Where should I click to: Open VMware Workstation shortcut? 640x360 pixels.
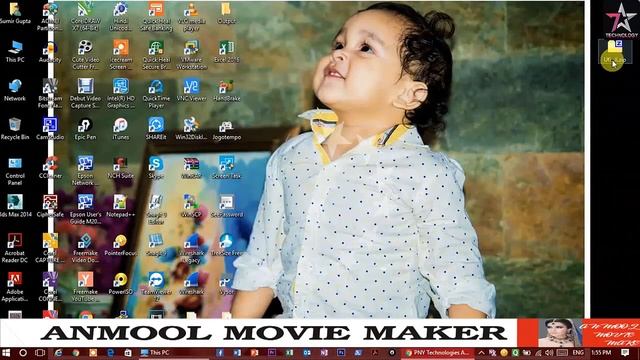[x=191, y=56]
